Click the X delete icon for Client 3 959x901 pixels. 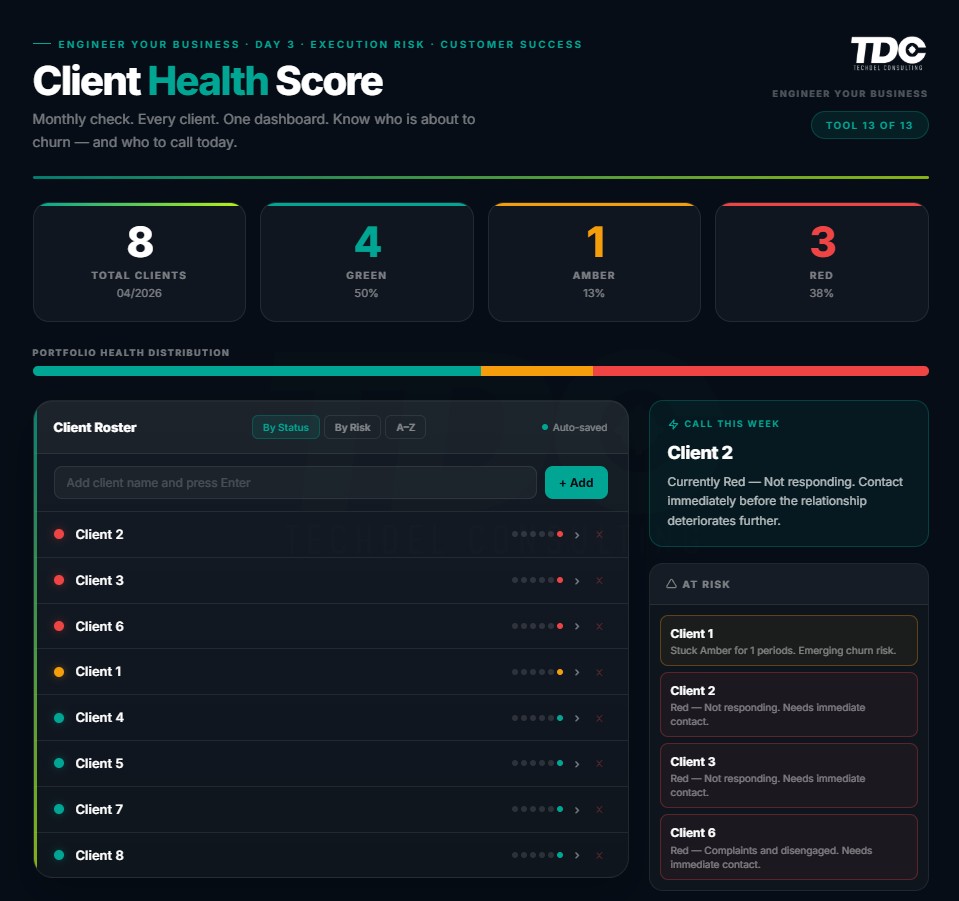click(x=598, y=580)
